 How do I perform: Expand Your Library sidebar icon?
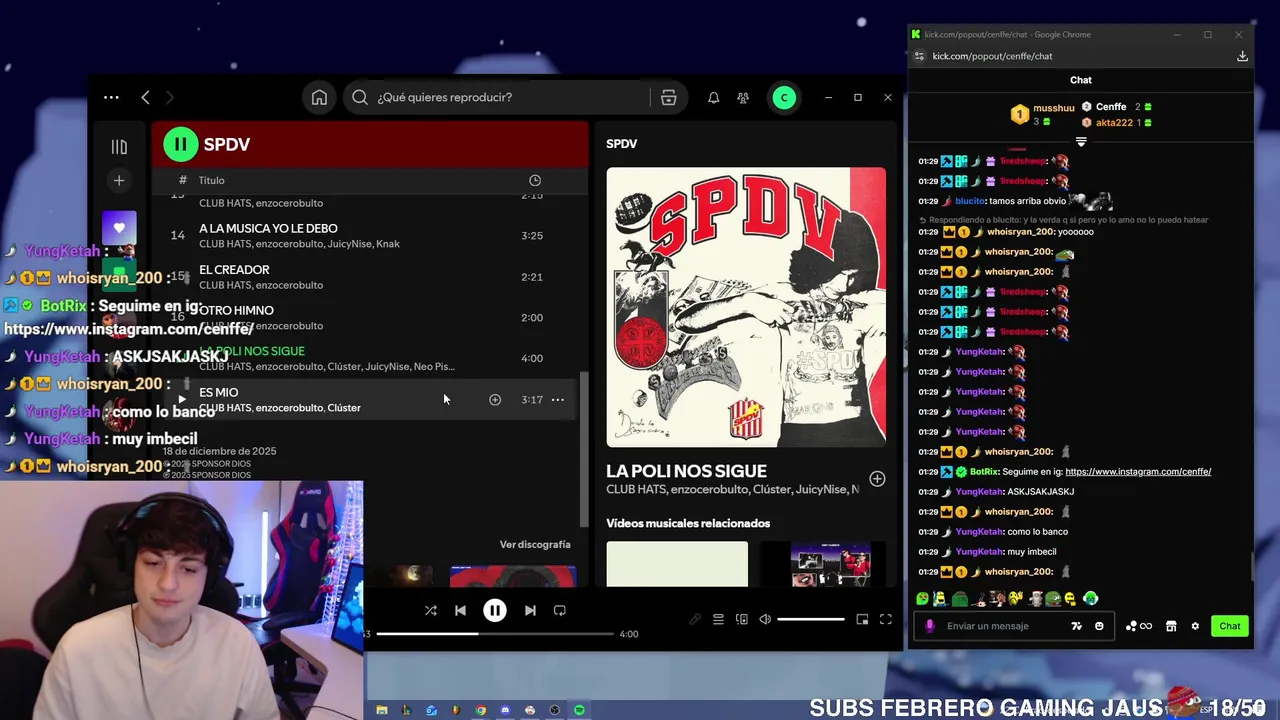[119, 147]
